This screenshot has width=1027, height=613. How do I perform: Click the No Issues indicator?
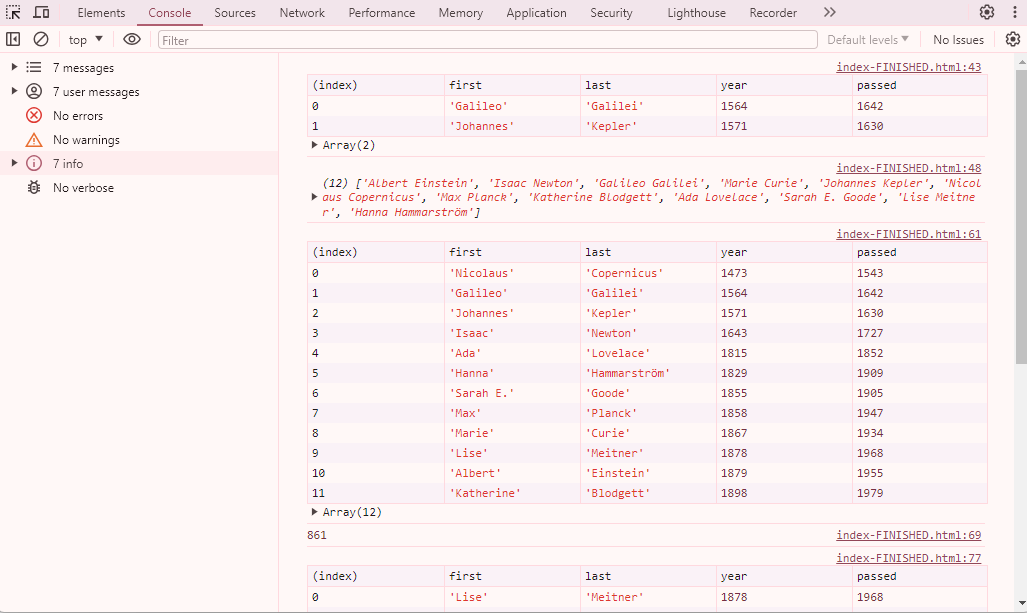point(957,39)
